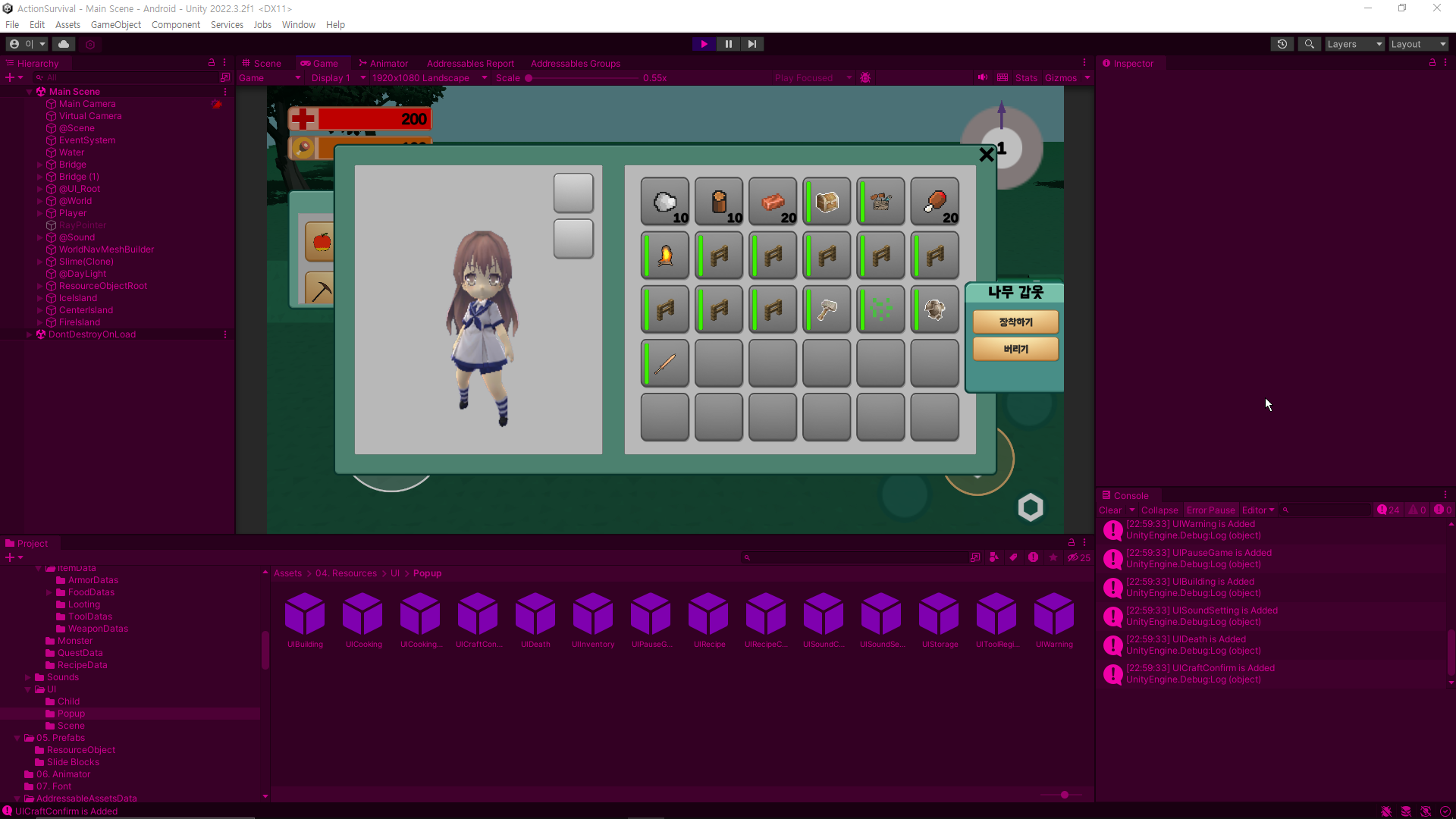Click the apple quick slot icon

(x=321, y=243)
